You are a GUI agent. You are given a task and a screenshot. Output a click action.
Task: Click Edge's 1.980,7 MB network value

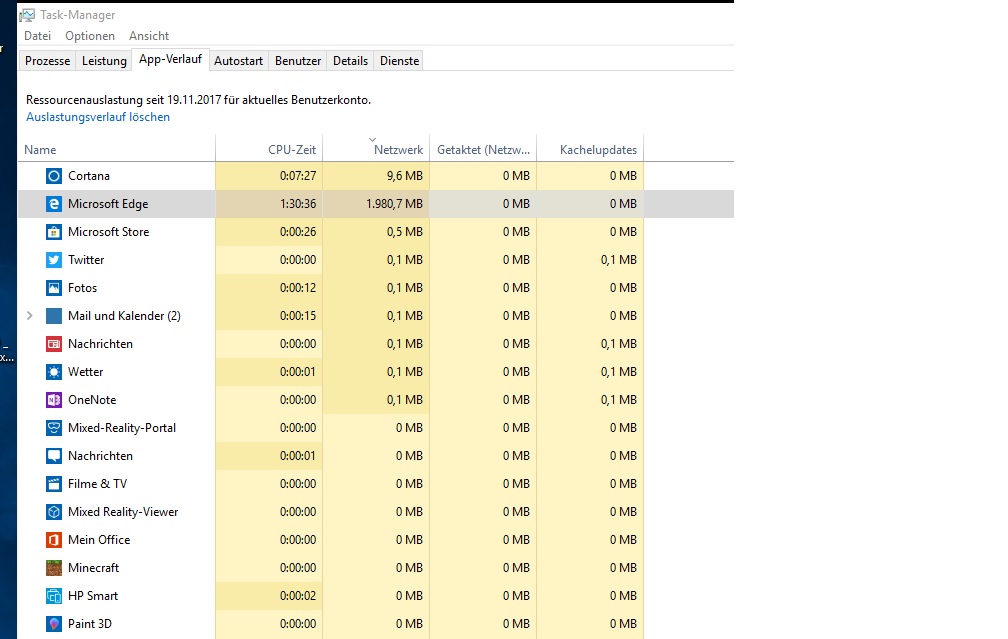click(394, 204)
